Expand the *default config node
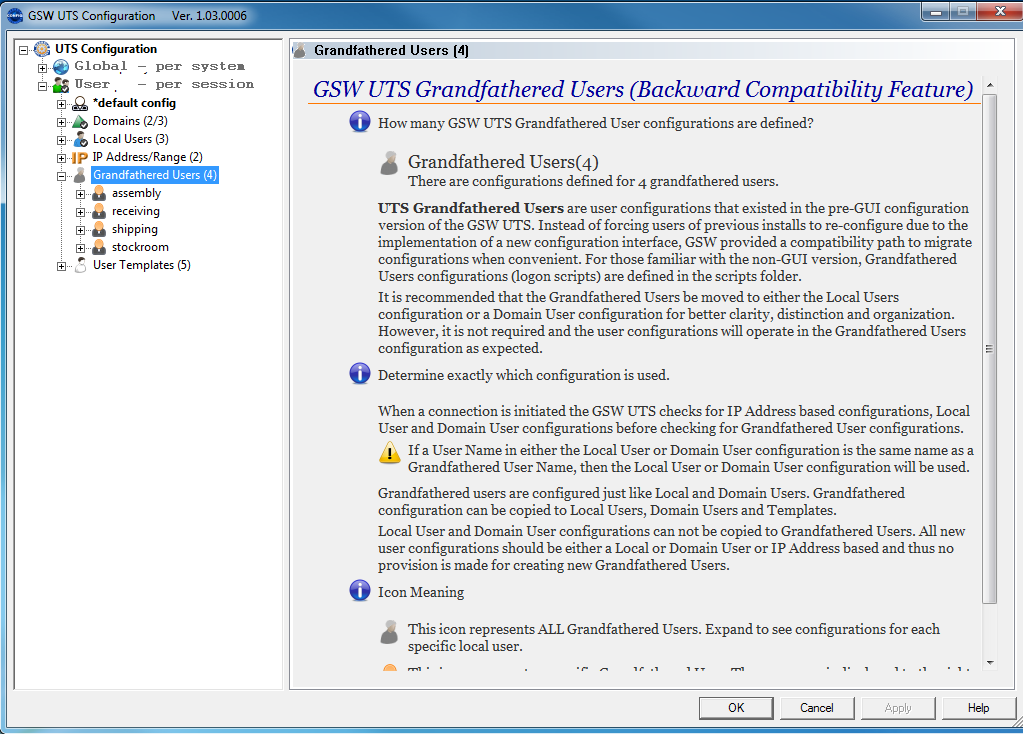The image size is (1023, 734). pos(61,104)
